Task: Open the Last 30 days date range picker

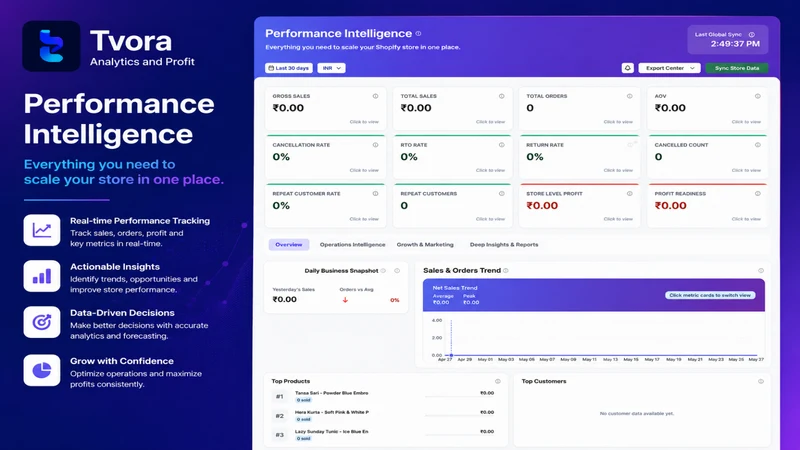Action: (289, 68)
